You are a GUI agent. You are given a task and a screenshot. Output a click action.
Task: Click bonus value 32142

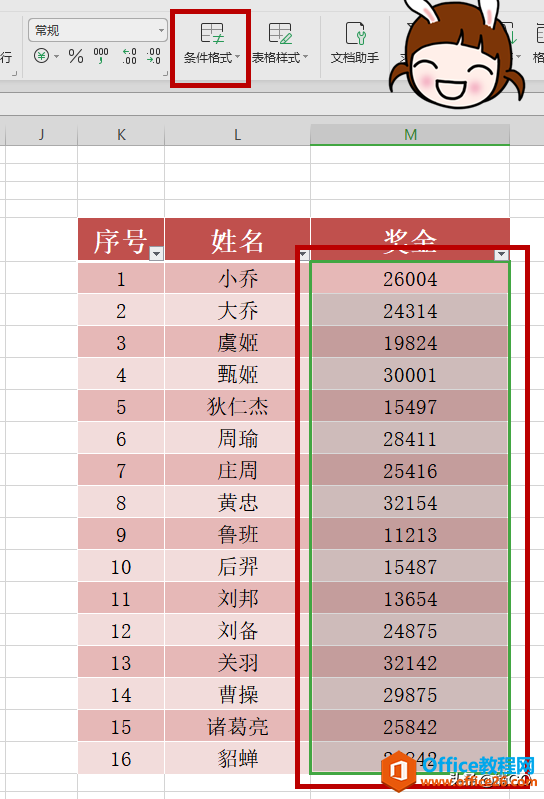point(410,662)
